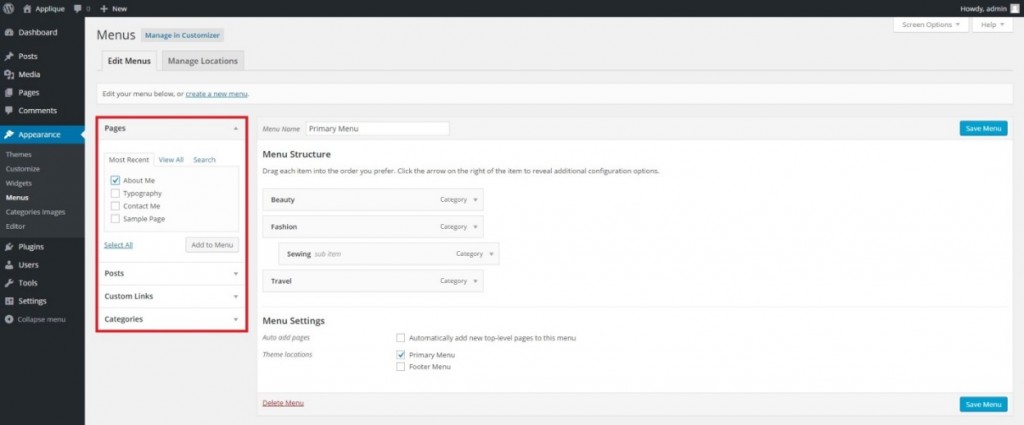
Task: Open the Dashboard icon in sidebar
Action: 9,32
